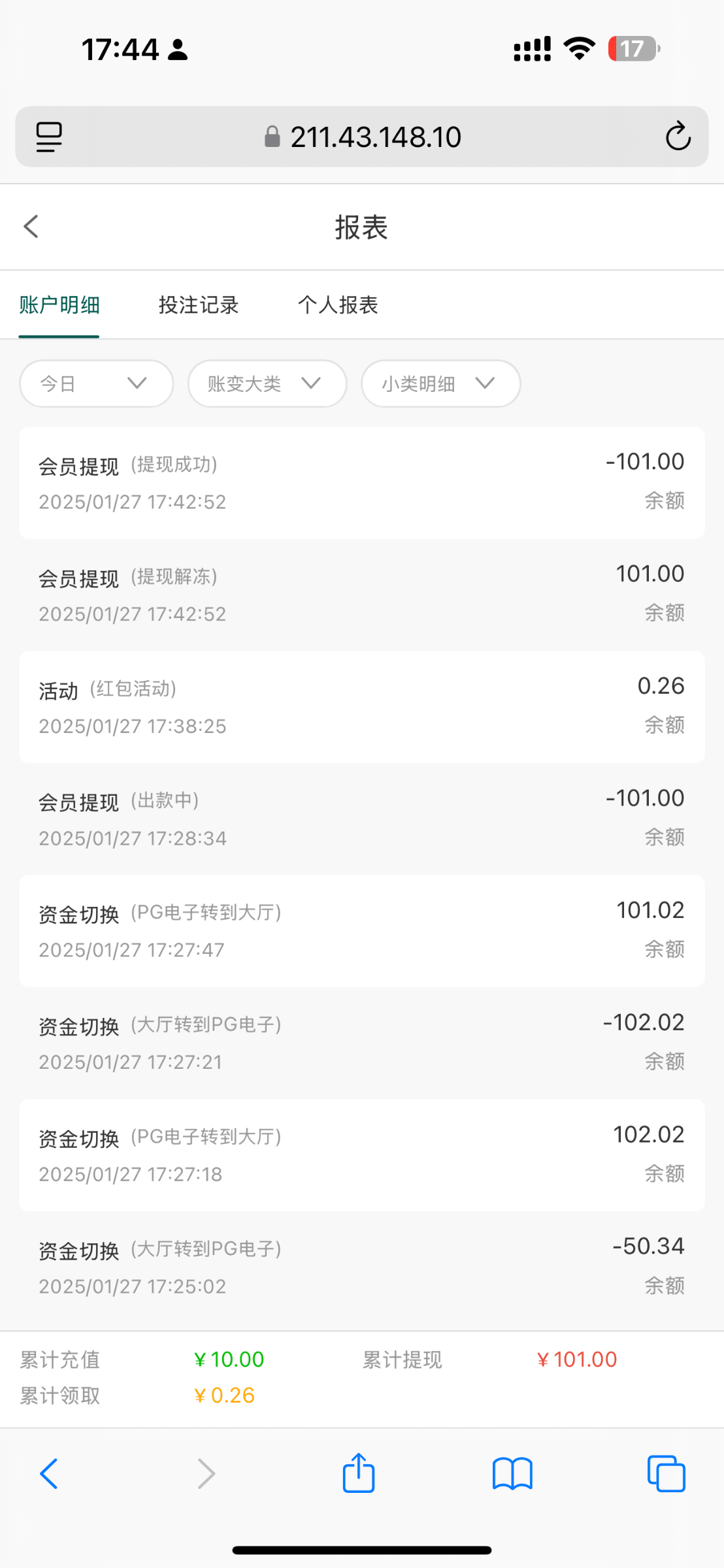This screenshot has height=1568, width=724.
Task: Open the Safari bookmarks icon
Action: pos(512,1473)
